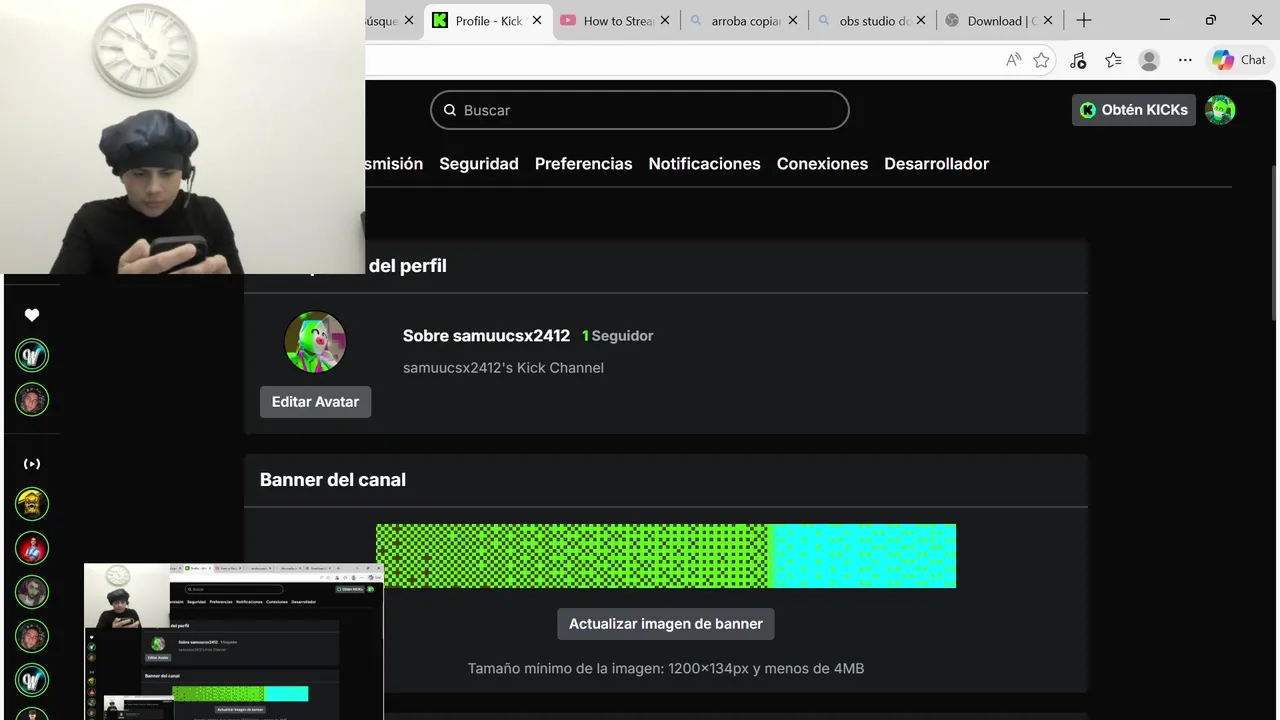1280x720 pixels.
Task: Close the Profile - Kick tab
Action: point(537,20)
